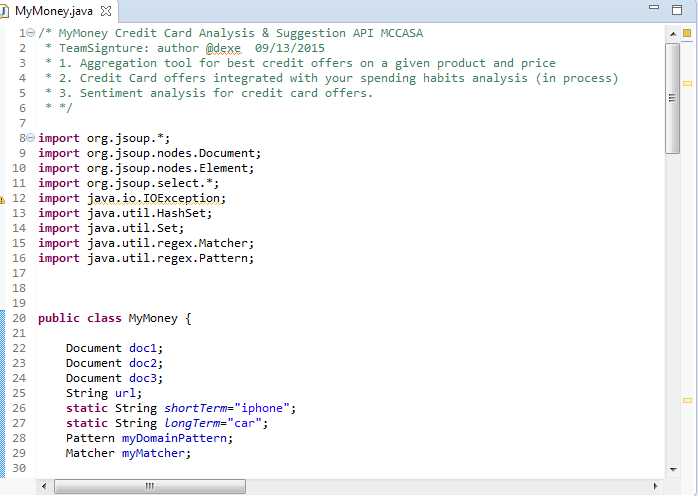Click the 'myDomainPattern' field name
The height and width of the screenshot is (496, 698).
[x=174, y=439]
